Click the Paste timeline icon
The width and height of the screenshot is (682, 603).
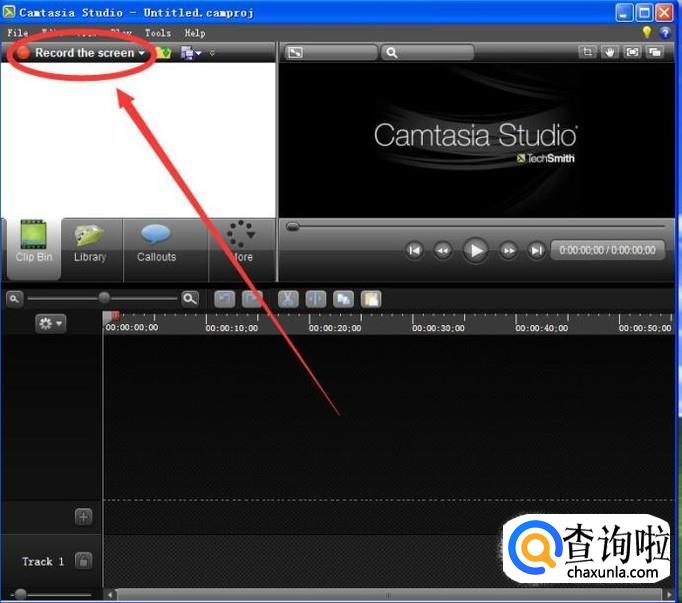[371, 299]
